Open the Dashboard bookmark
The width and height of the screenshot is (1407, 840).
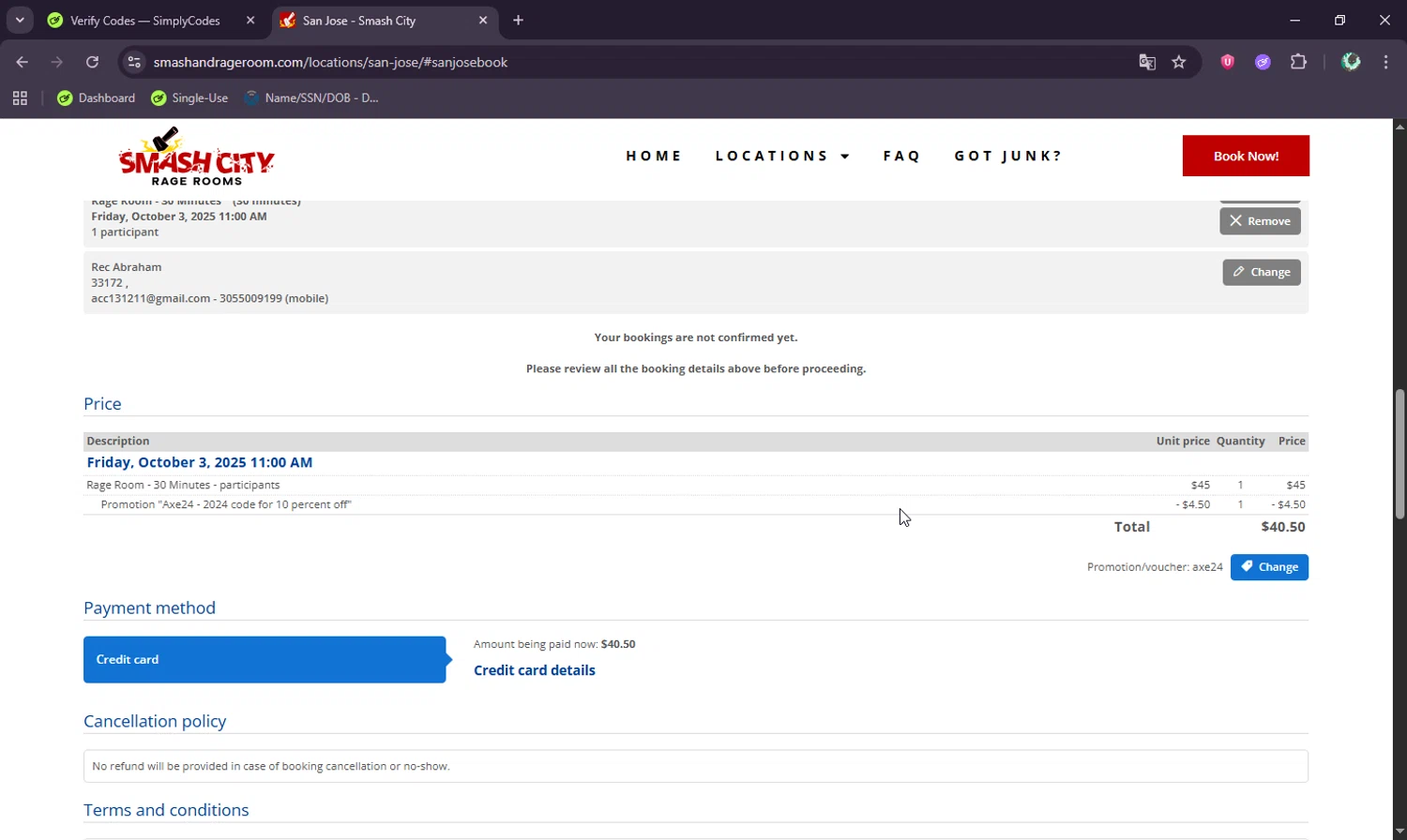pos(97,97)
